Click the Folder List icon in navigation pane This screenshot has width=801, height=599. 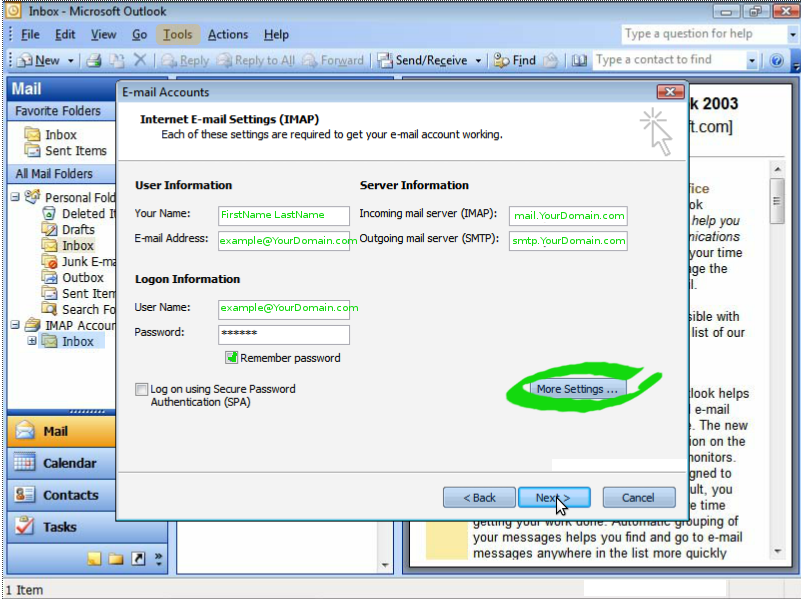point(116,558)
